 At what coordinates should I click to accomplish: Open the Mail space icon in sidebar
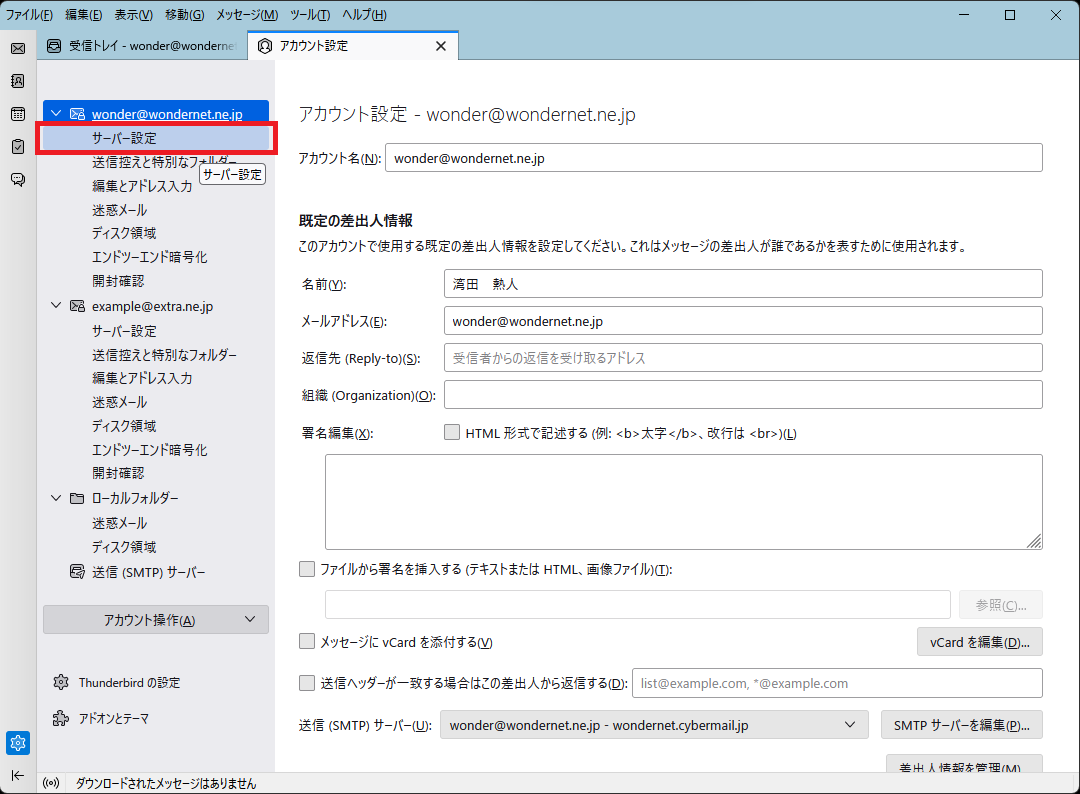coord(18,48)
